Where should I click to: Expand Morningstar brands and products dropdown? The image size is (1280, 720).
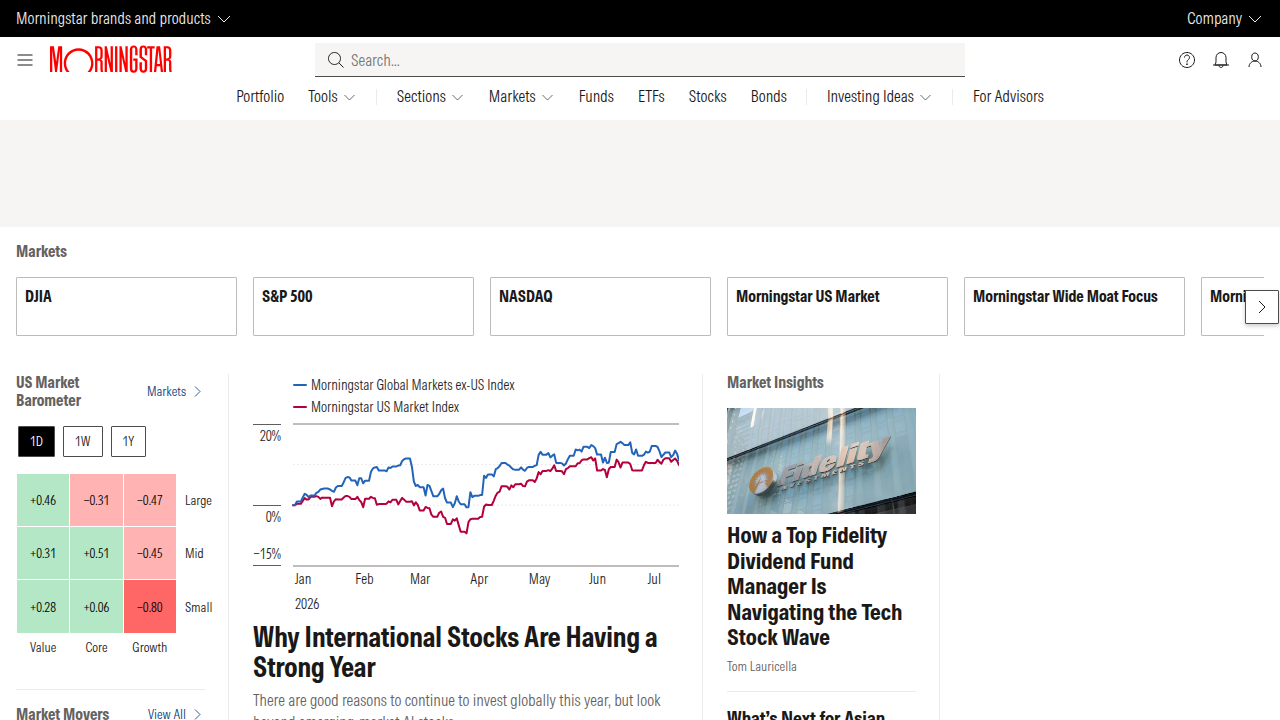tap(123, 18)
